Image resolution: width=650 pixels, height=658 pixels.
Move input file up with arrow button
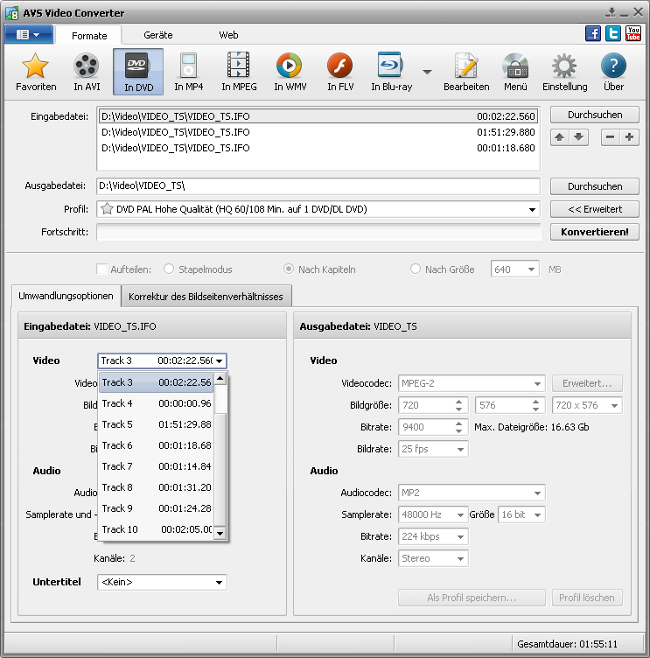point(559,137)
